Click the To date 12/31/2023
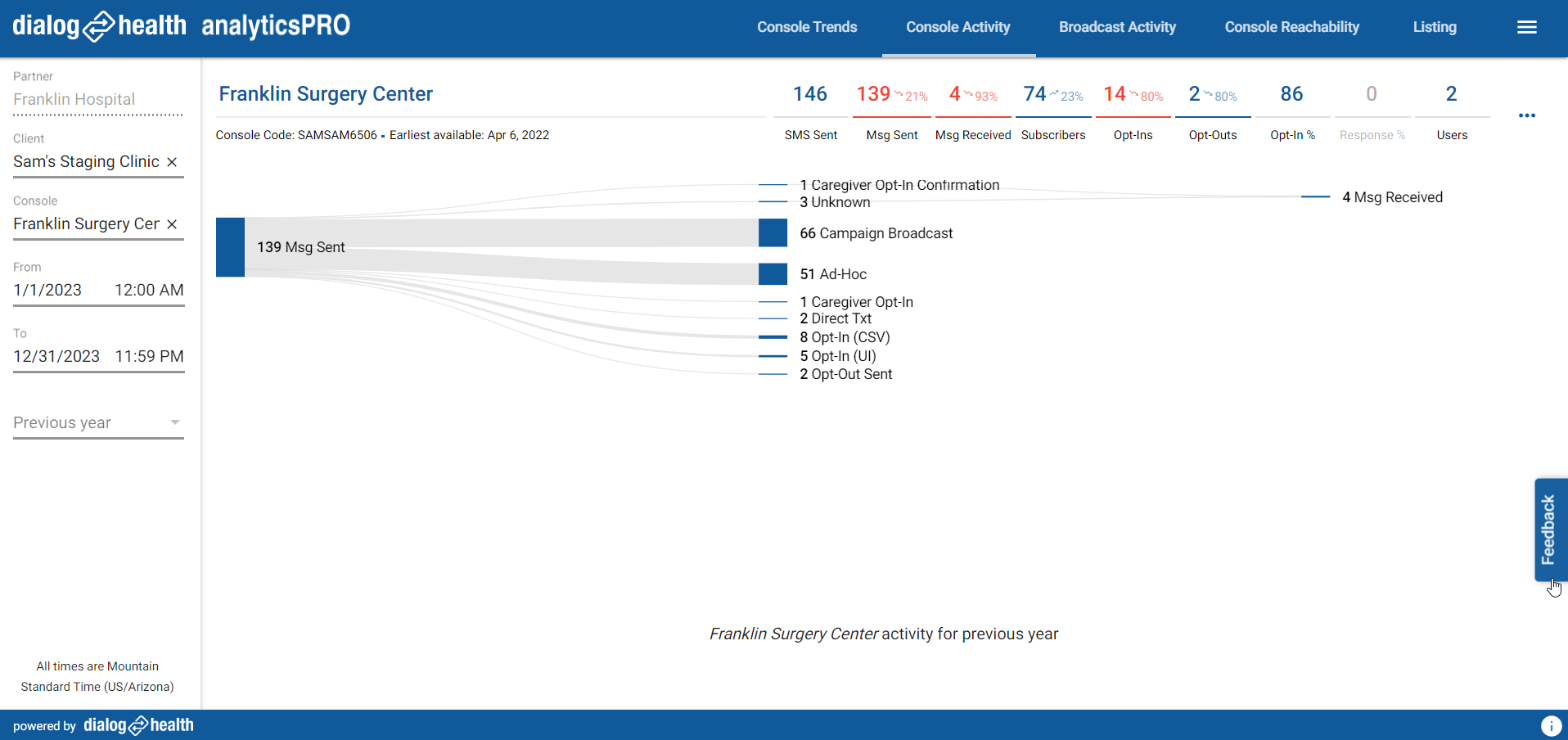The image size is (1568, 740). pyautogui.click(x=56, y=356)
